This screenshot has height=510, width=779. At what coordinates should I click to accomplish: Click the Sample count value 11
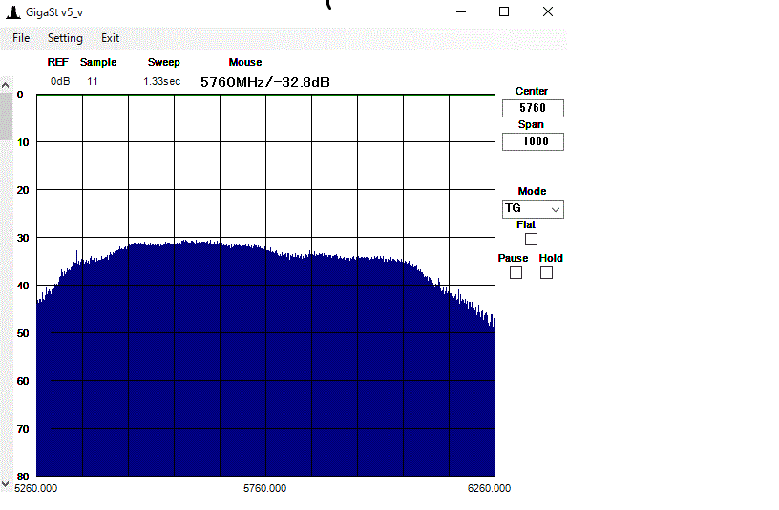pyautogui.click(x=92, y=81)
